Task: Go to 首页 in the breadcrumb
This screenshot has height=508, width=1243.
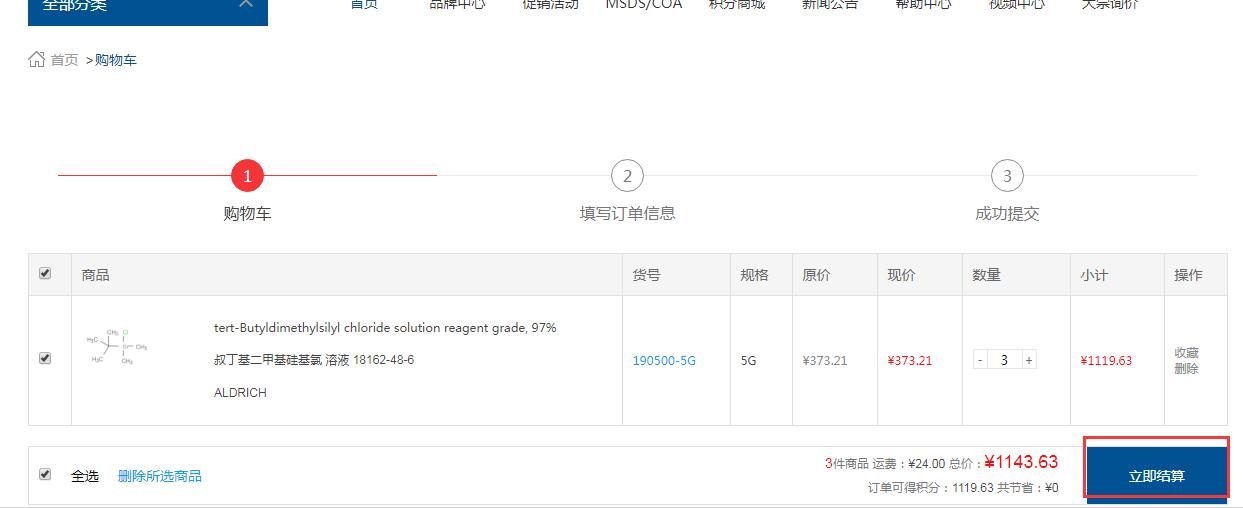Action: click(64, 60)
